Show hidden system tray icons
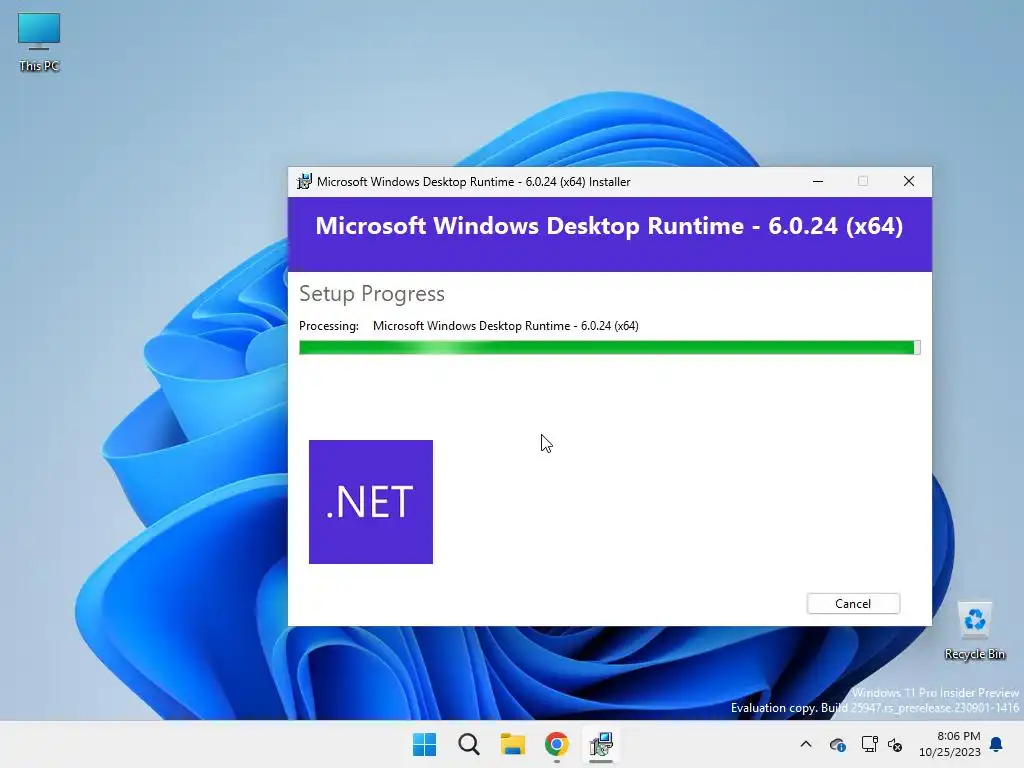The height and width of the screenshot is (768, 1024). (x=806, y=744)
